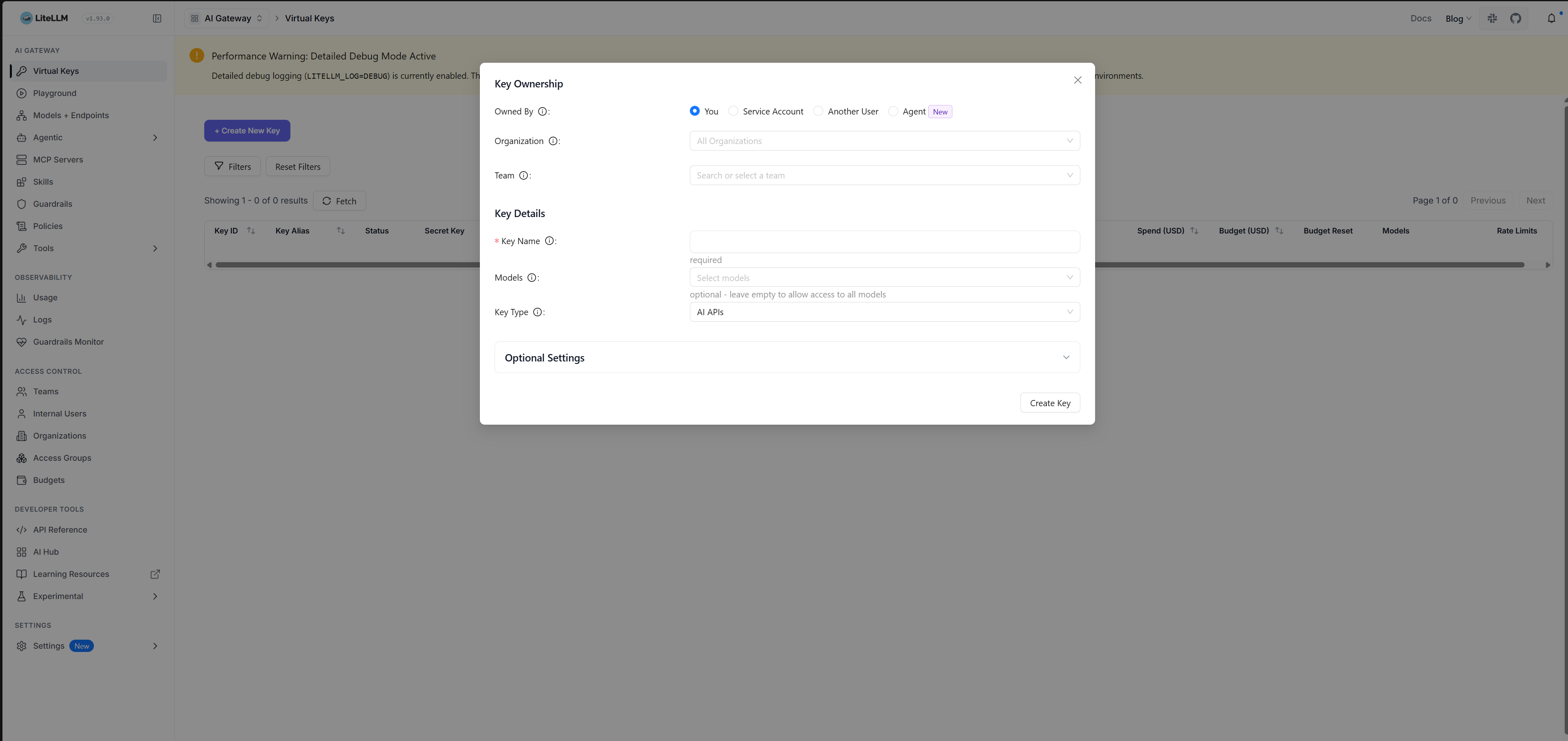Open GitHub icon in header
Screen dimensions: 1568x741
1516,18
